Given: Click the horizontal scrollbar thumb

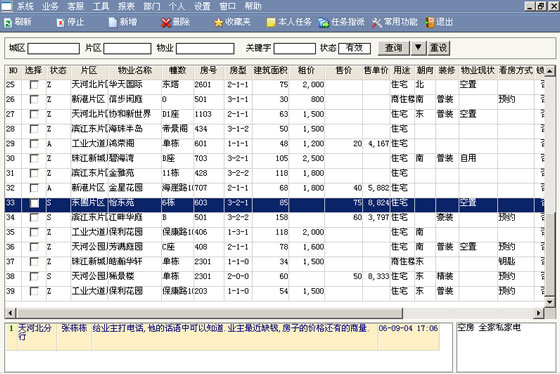Looking at the screenshot, I should coord(209,313).
